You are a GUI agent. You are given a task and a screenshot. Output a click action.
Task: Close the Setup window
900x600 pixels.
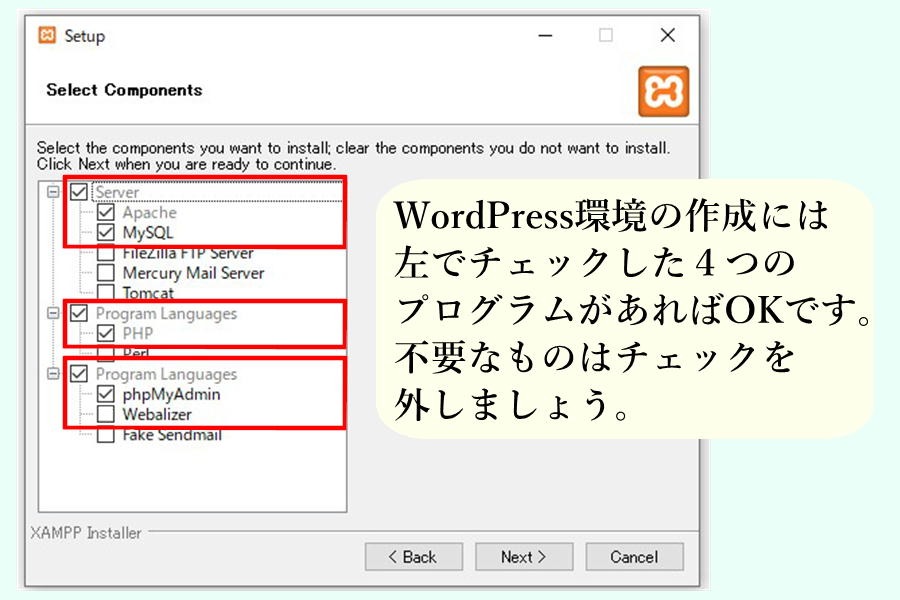point(667,36)
